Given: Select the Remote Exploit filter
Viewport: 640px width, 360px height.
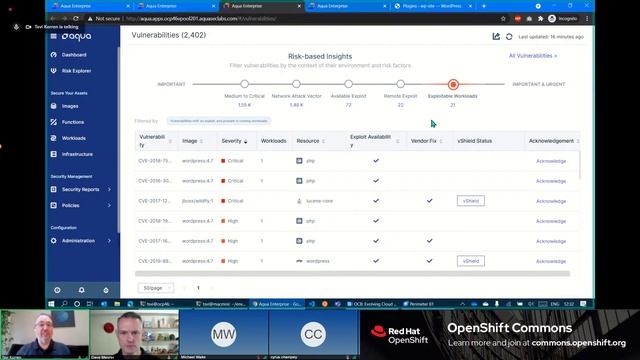Looking at the screenshot, I should [x=400, y=84].
